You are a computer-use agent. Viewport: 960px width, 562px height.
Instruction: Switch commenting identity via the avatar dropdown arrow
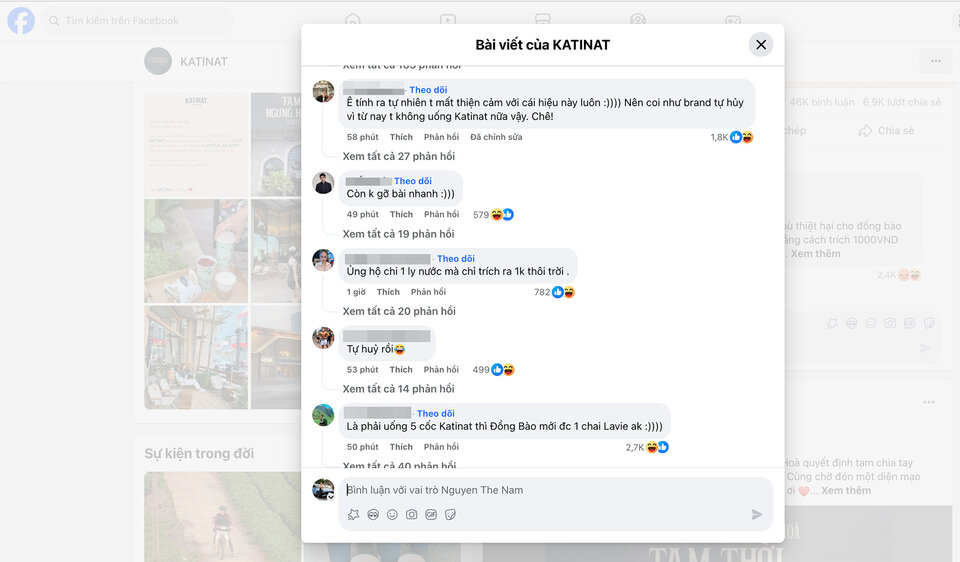(x=331, y=497)
